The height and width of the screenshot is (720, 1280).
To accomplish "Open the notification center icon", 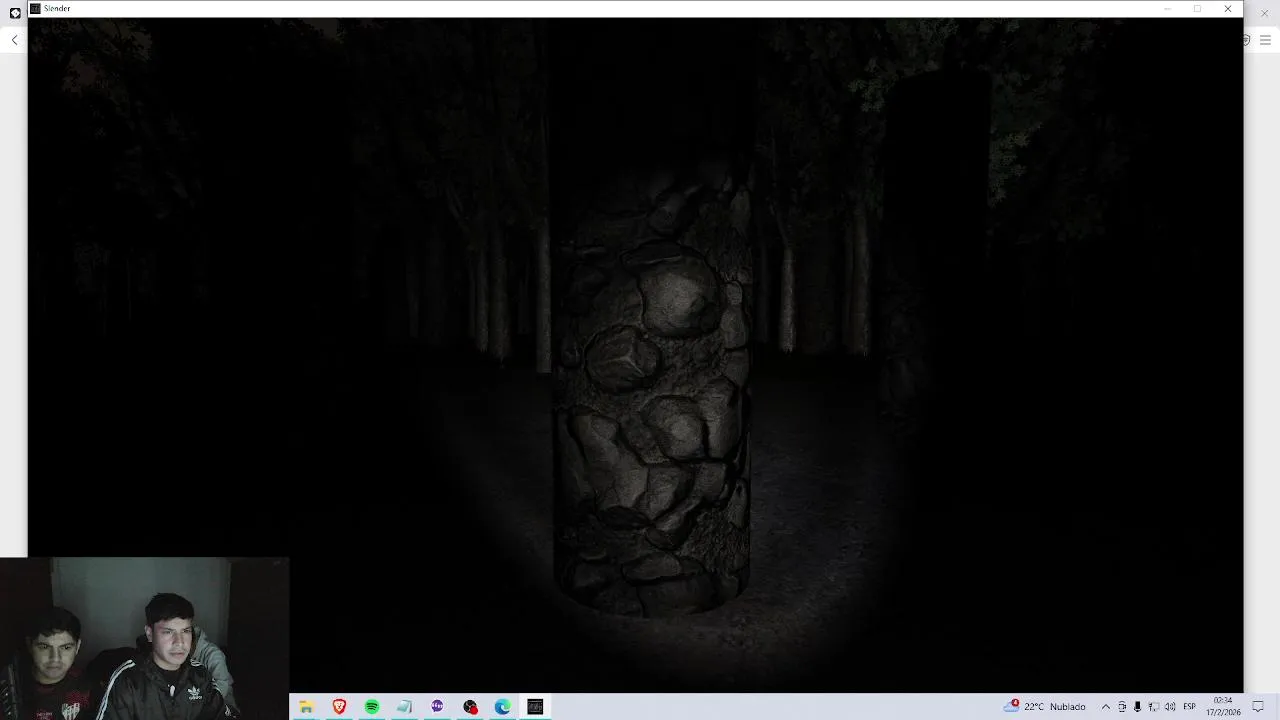I will click(x=1258, y=707).
